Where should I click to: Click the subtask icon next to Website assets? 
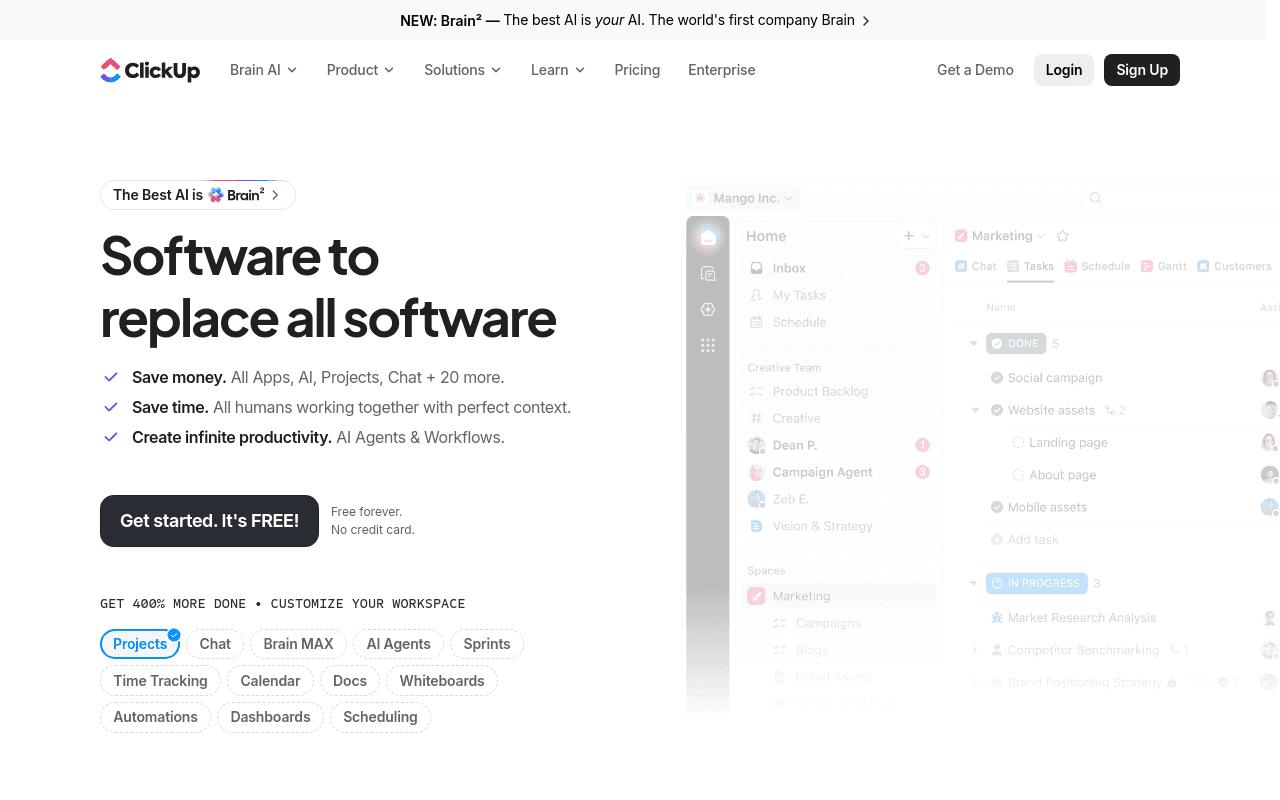coord(1108,410)
